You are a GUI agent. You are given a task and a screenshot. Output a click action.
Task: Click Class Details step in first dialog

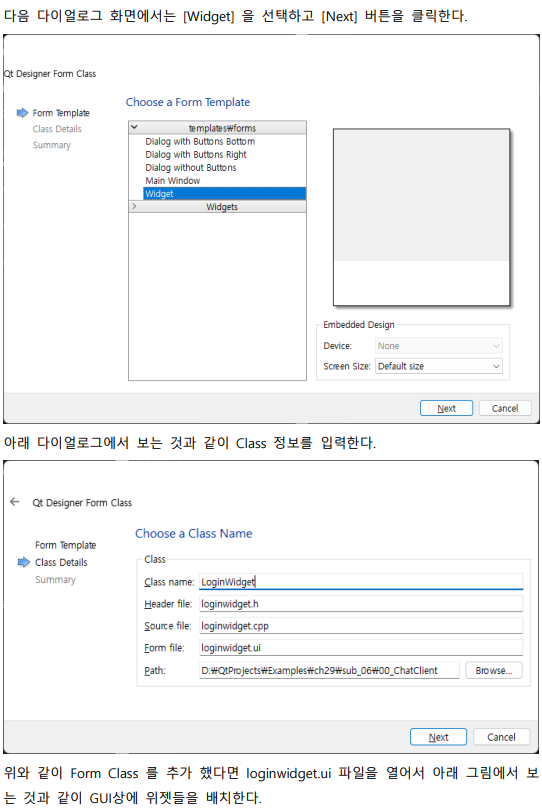click(x=57, y=129)
